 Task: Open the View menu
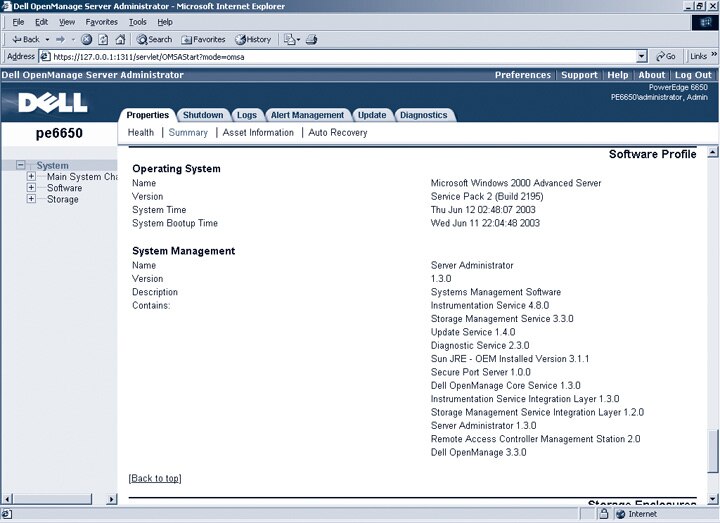click(67, 22)
